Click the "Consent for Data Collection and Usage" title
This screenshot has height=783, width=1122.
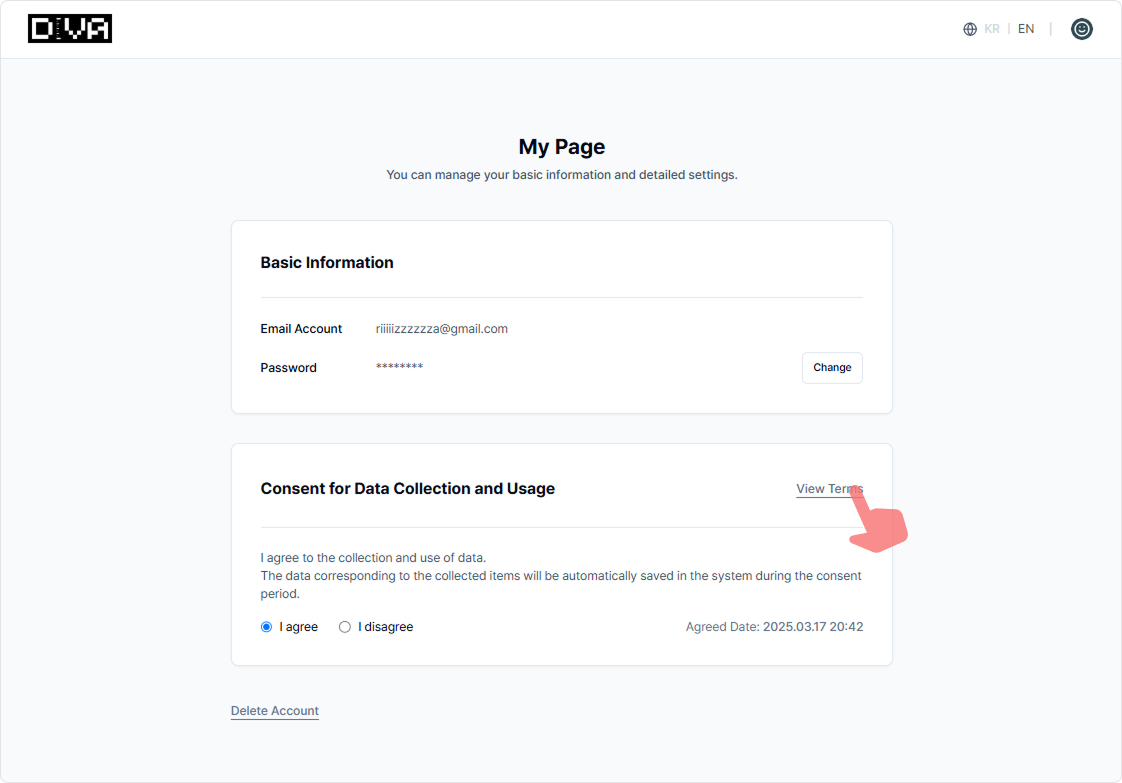coord(407,489)
